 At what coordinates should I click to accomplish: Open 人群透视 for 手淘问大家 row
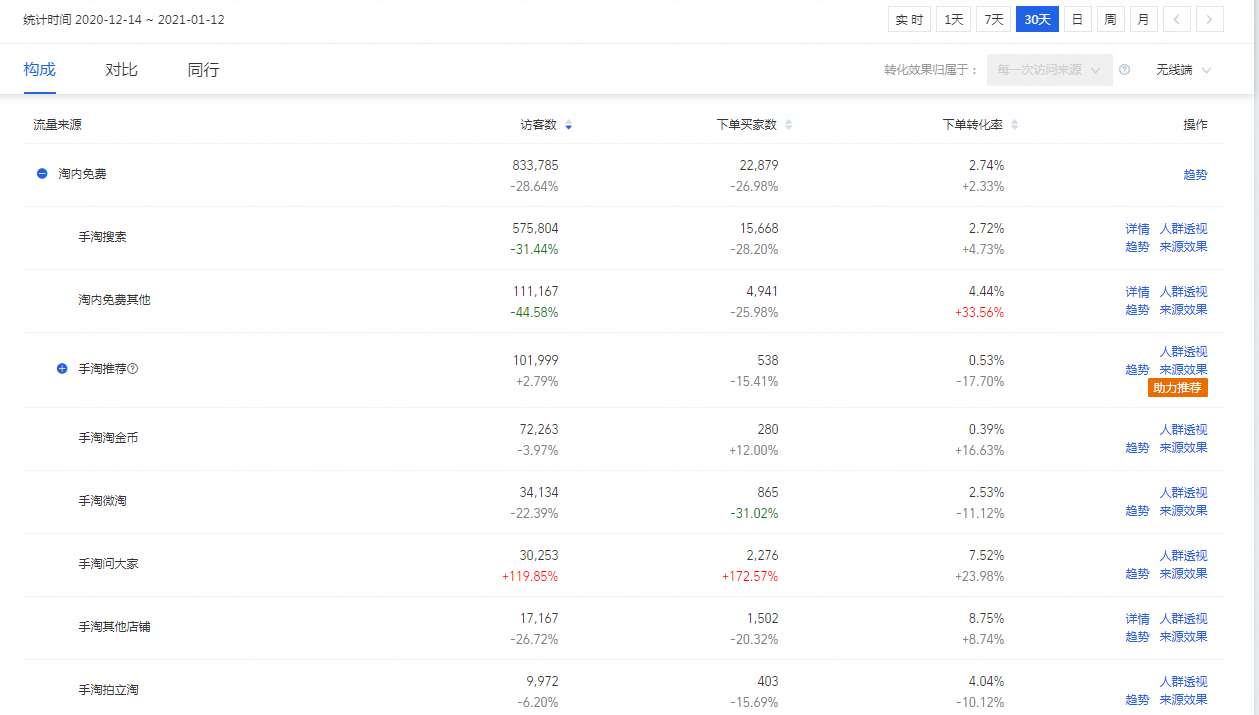pos(1183,556)
